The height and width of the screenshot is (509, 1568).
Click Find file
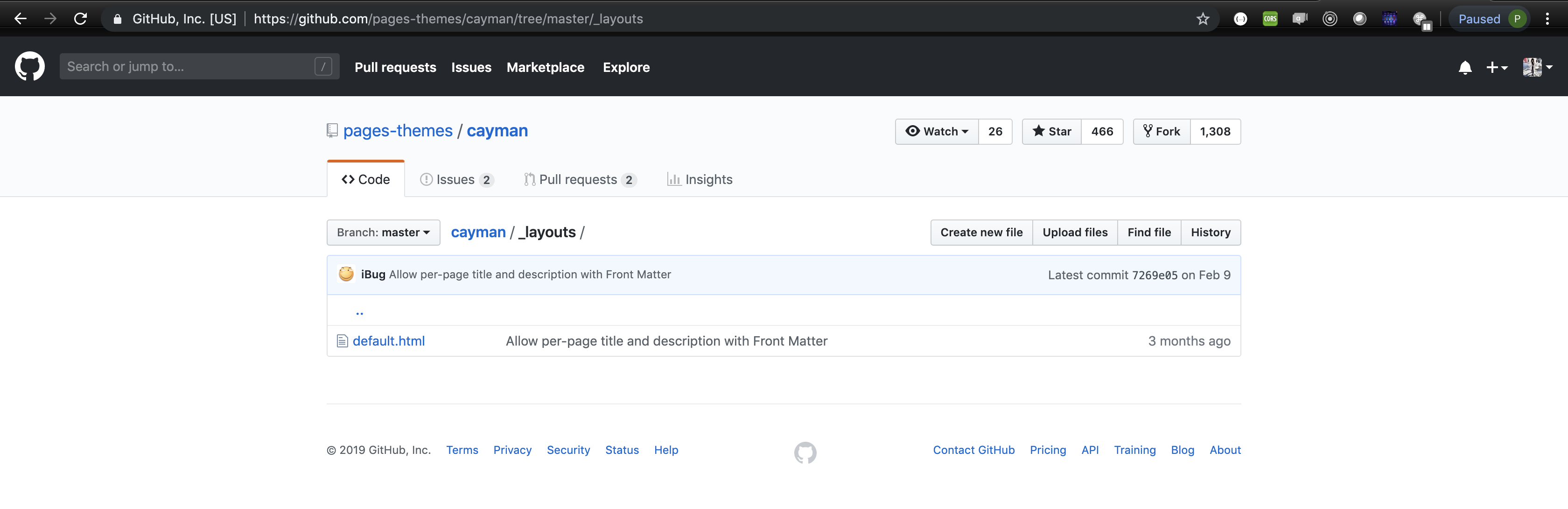tap(1149, 233)
